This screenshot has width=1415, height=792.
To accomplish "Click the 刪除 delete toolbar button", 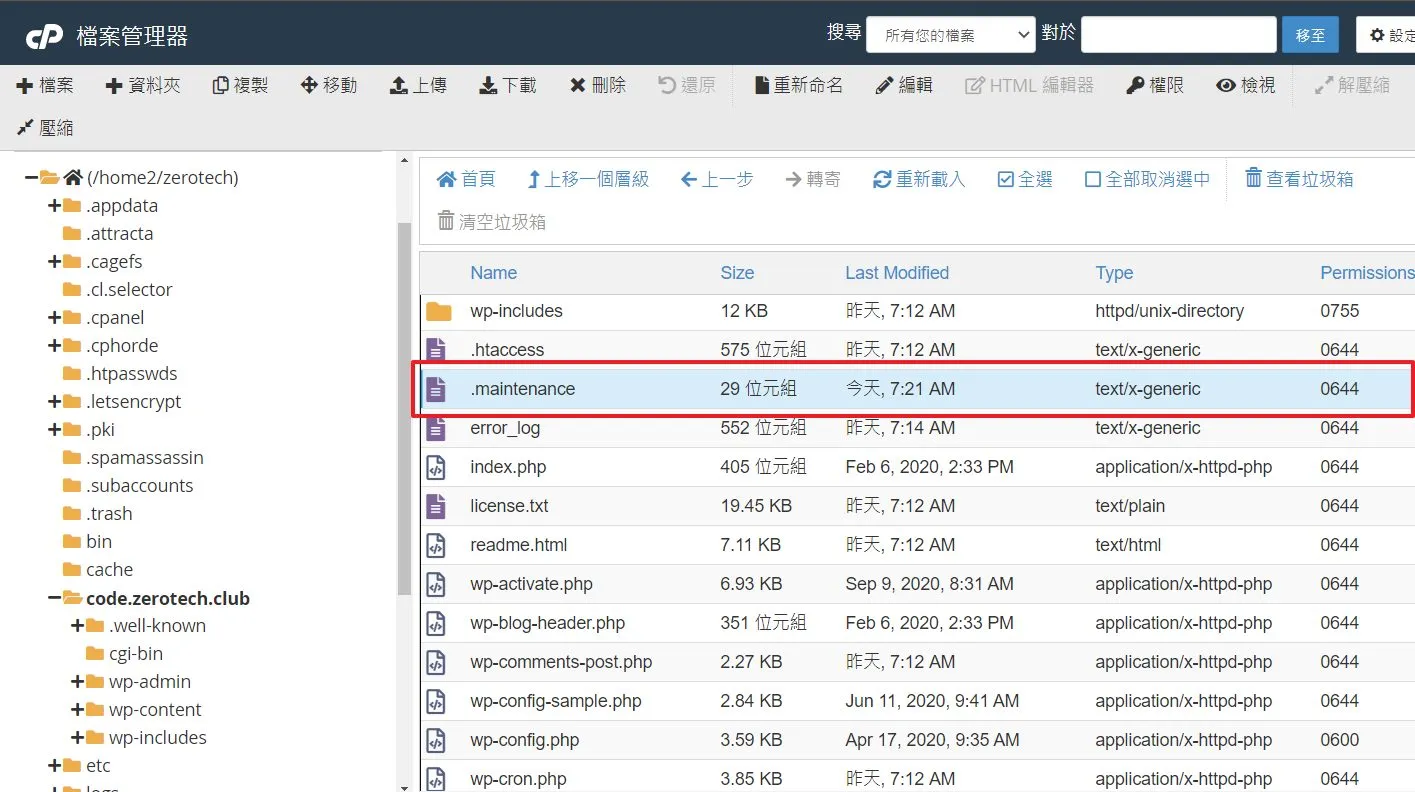I will pyautogui.click(x=598, y=86).
